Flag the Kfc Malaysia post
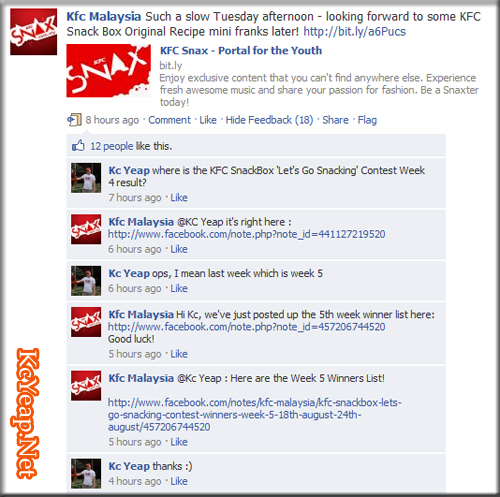500x497 pixels. point(367,120)
